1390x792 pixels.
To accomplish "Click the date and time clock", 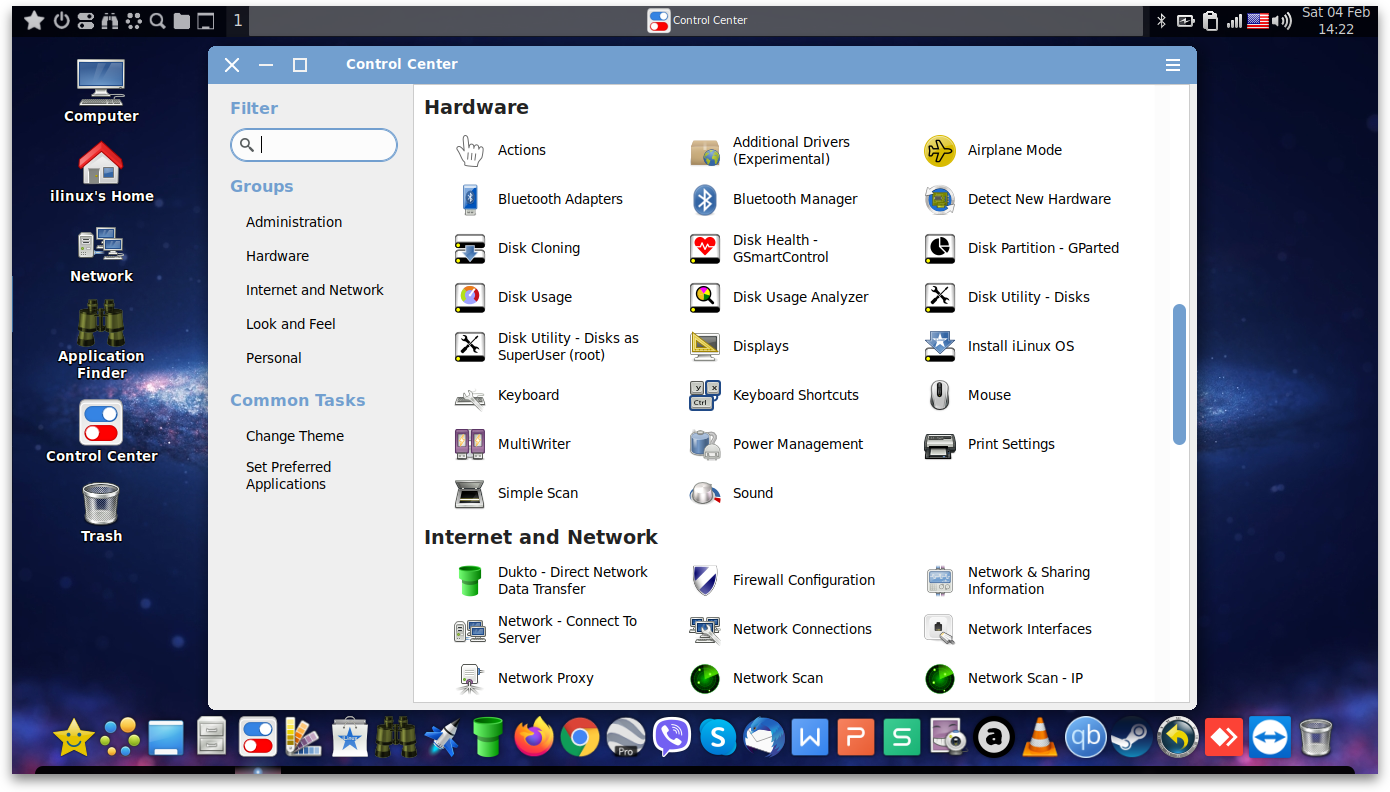I will click(1336, 21).
